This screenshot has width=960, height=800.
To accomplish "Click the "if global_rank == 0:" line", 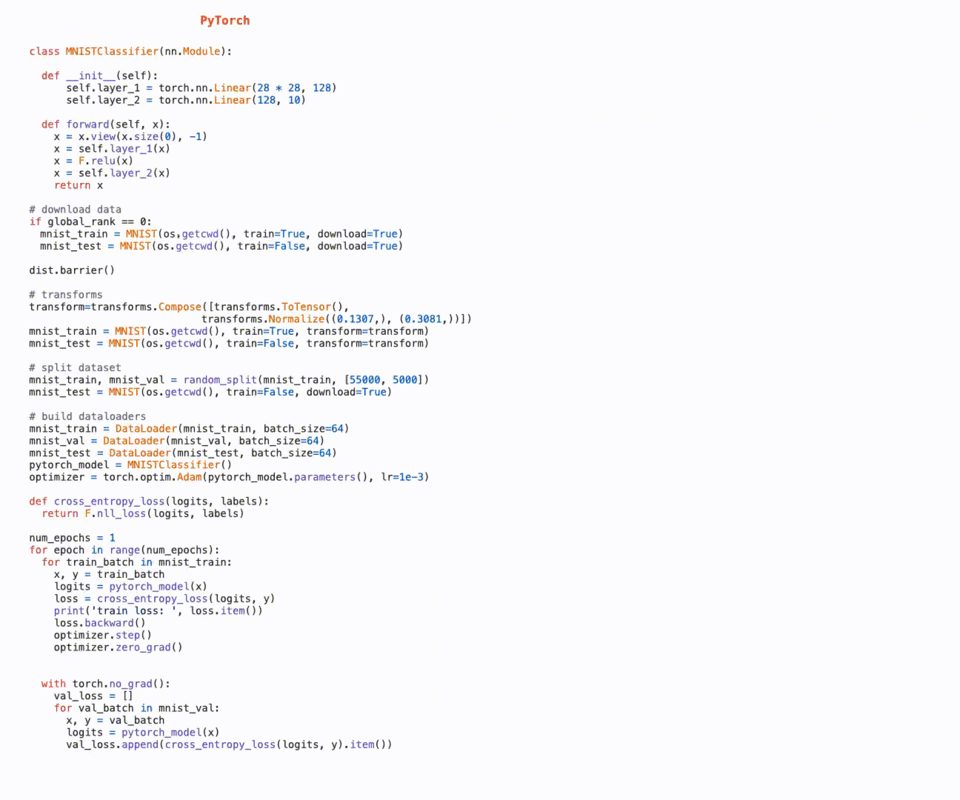I will [x=90, y=222].
